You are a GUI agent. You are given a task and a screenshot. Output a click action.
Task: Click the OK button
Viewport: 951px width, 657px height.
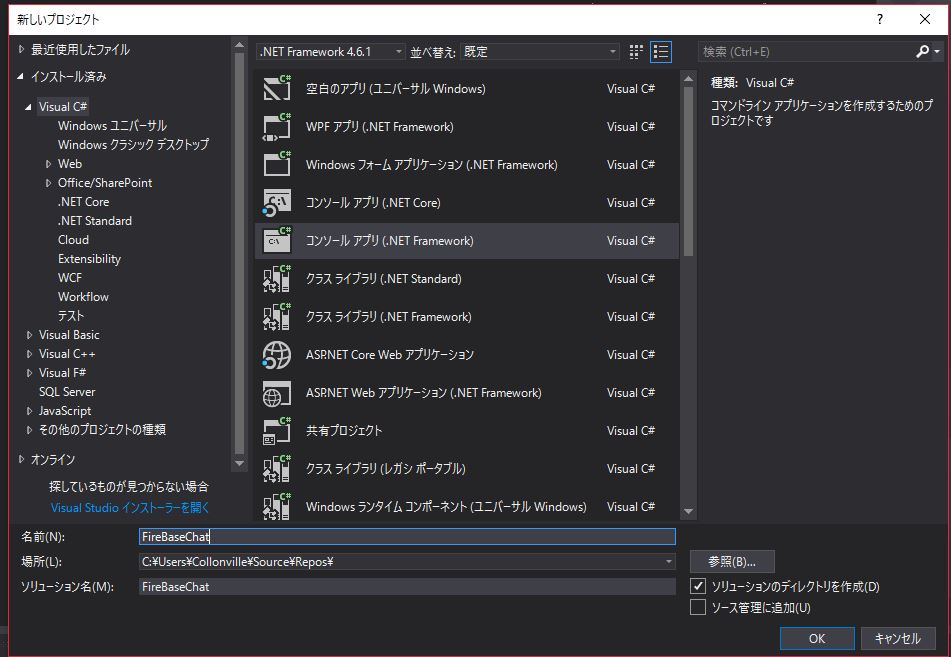point(817,638)
